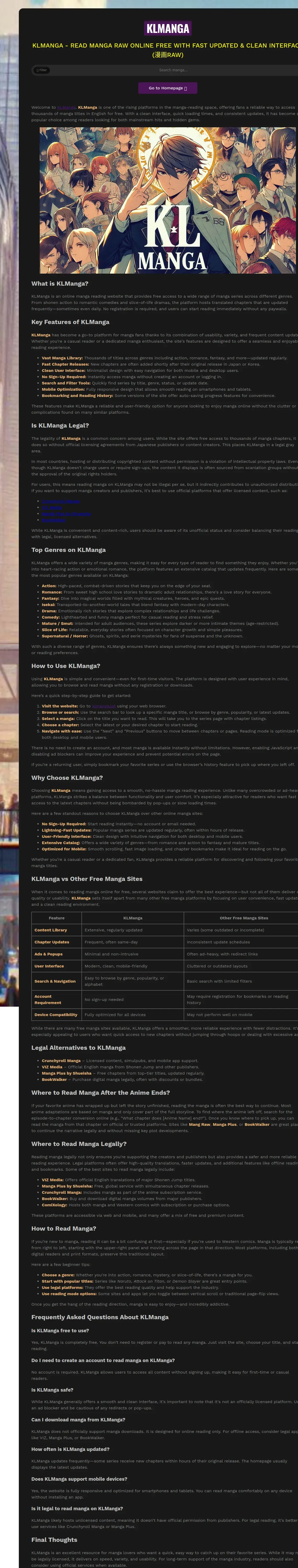Click the 'Isekai' genre list item
Screen dimensions: 298x1568
coord(135,604)
